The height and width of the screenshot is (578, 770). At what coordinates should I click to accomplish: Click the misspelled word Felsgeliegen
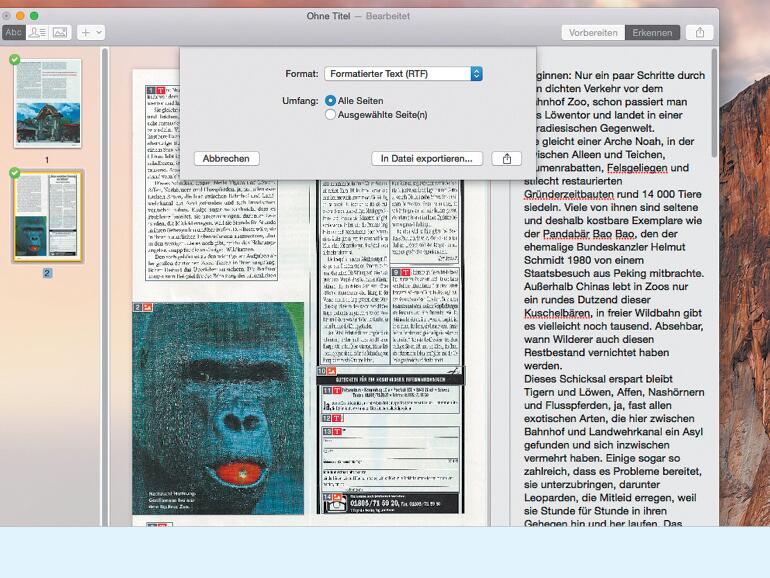click(637, 168)
